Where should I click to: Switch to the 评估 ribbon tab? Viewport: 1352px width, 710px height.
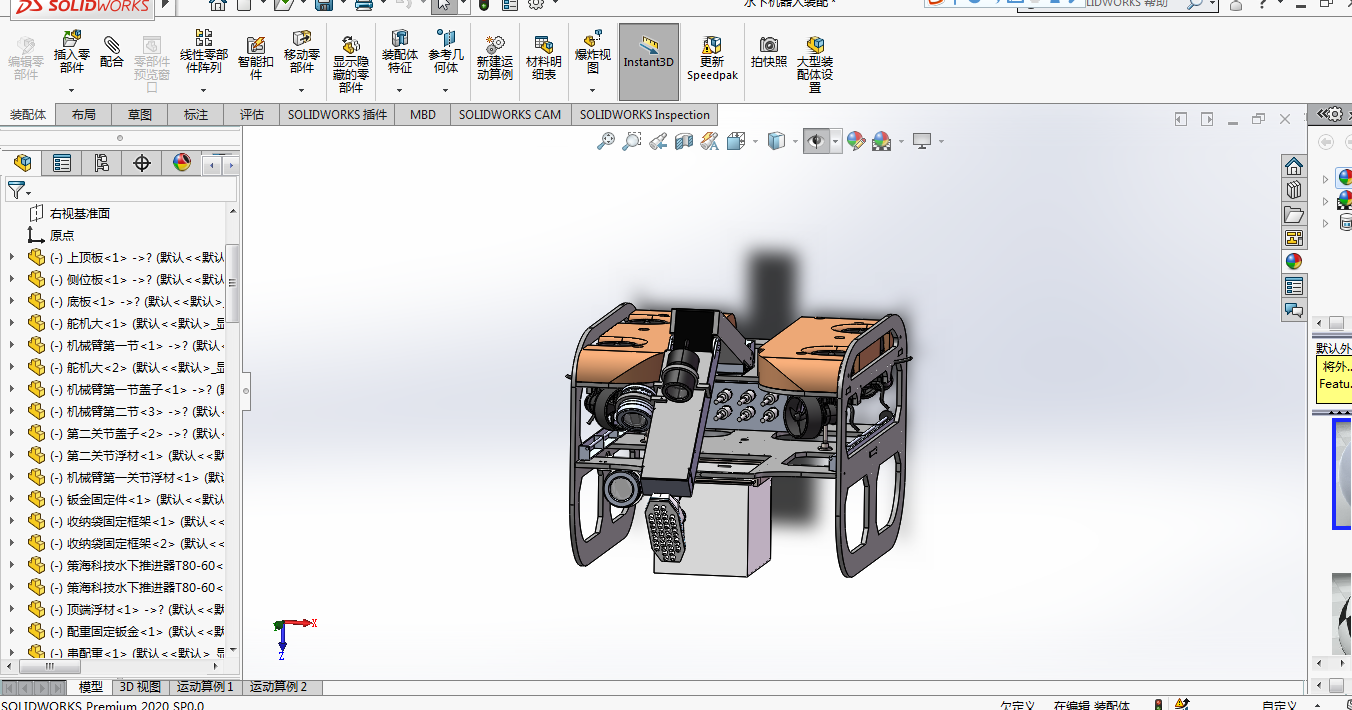click(252, 115)
